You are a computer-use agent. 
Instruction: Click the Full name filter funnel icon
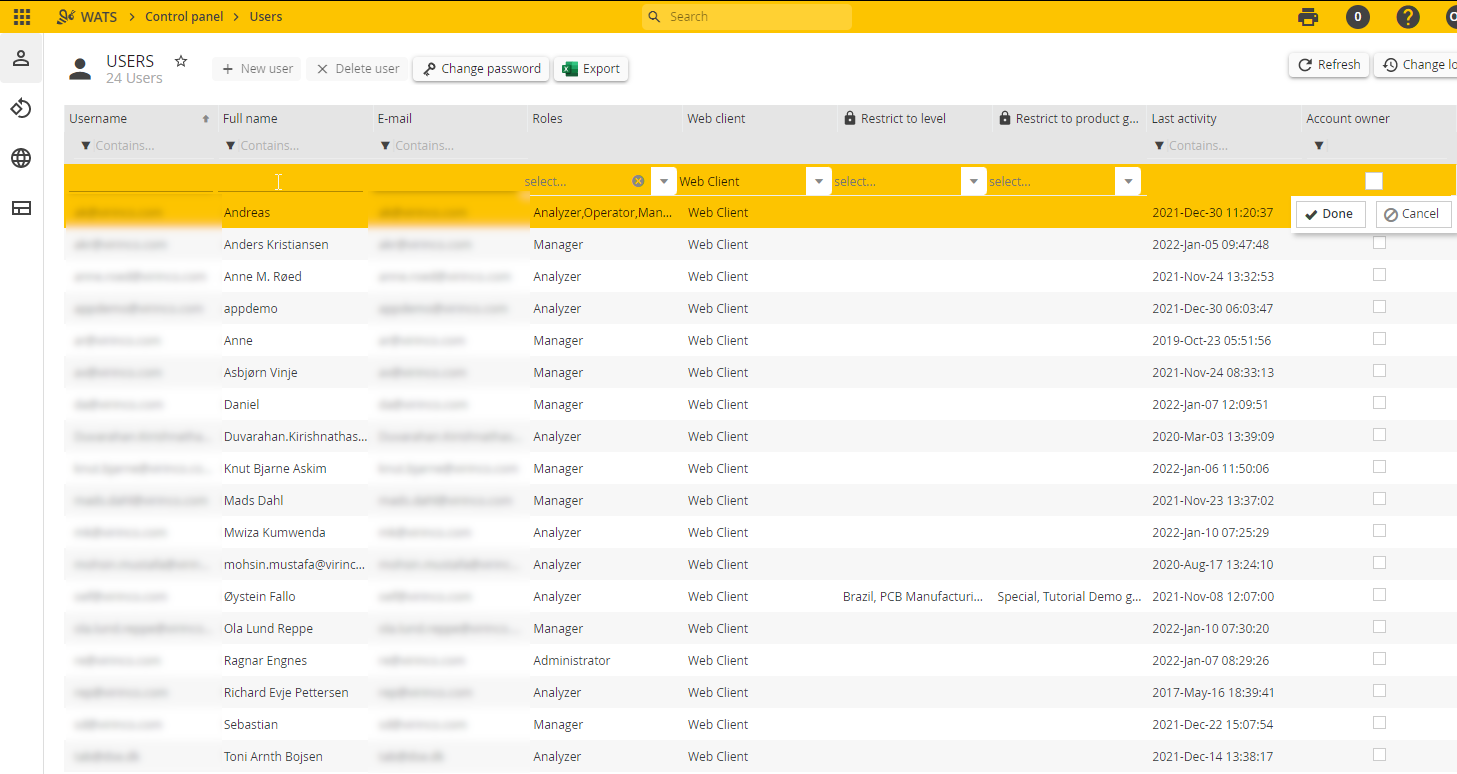point(231,146)
